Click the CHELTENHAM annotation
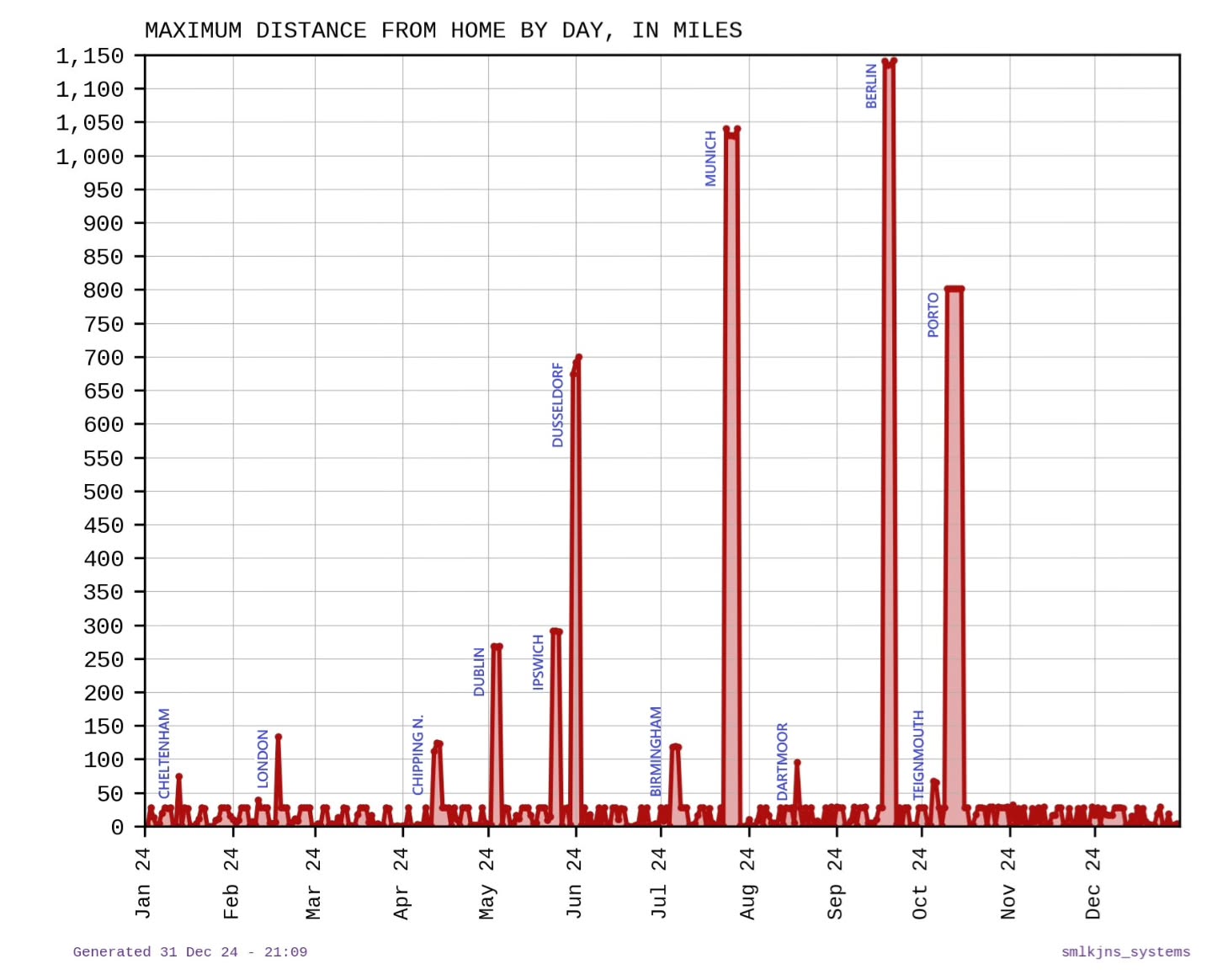Viewport: 1212px width, 980px height. point(164,753)
